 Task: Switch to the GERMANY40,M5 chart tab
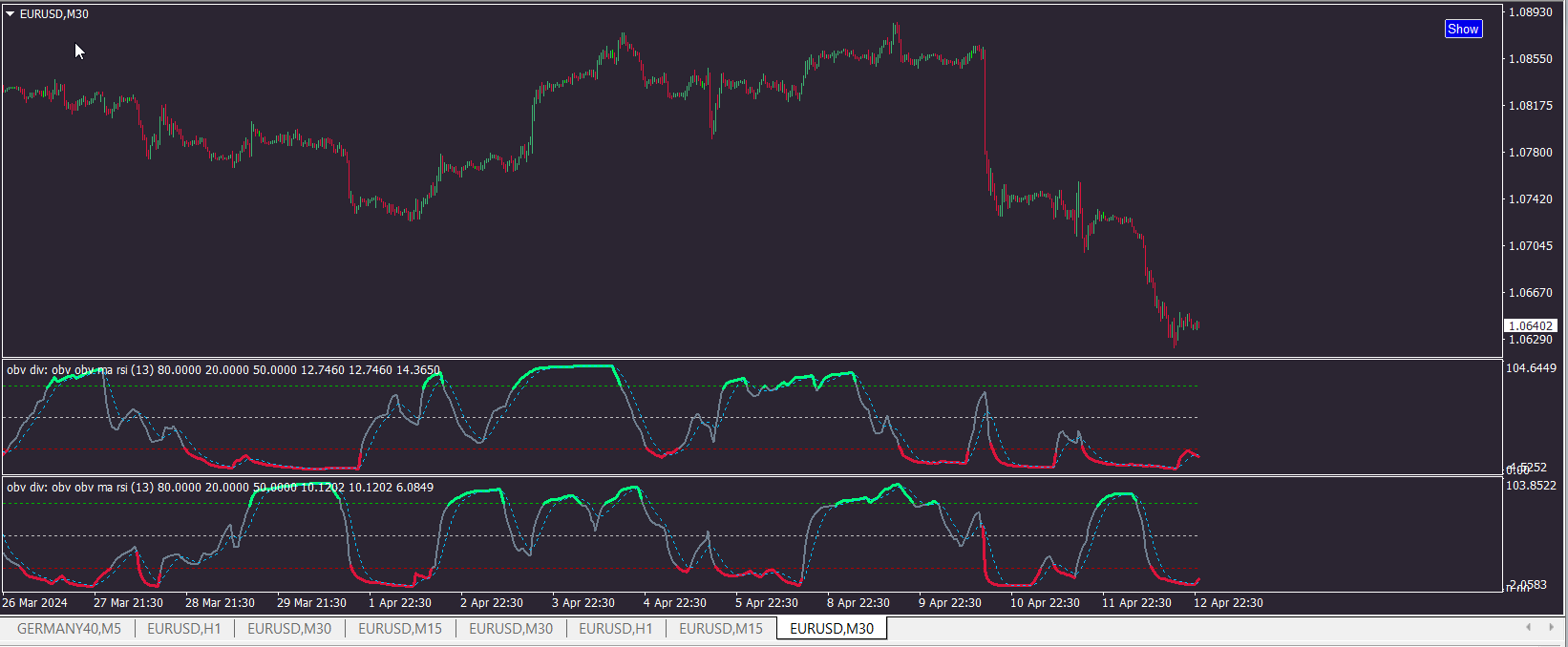pyautogui.click(x=69, y=629)
